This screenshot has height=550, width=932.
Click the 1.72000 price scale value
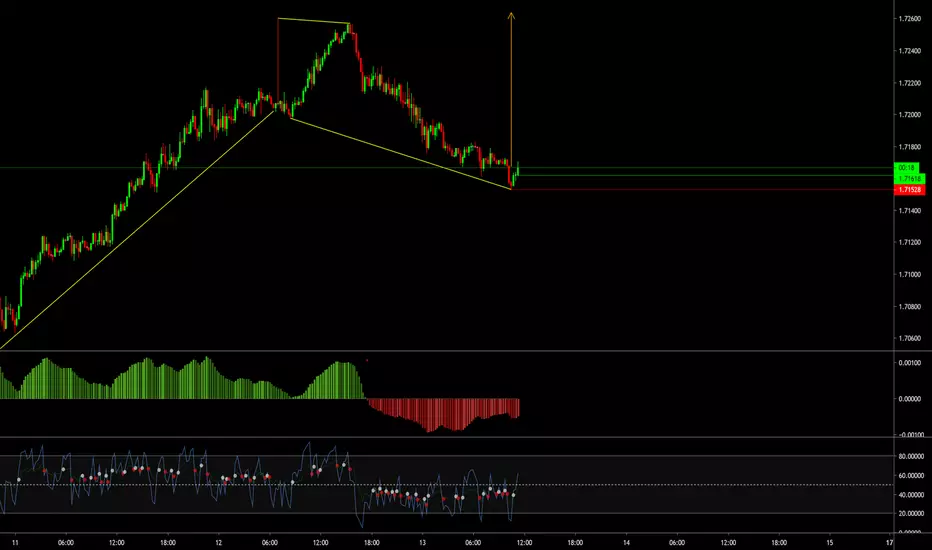[909, 115]
